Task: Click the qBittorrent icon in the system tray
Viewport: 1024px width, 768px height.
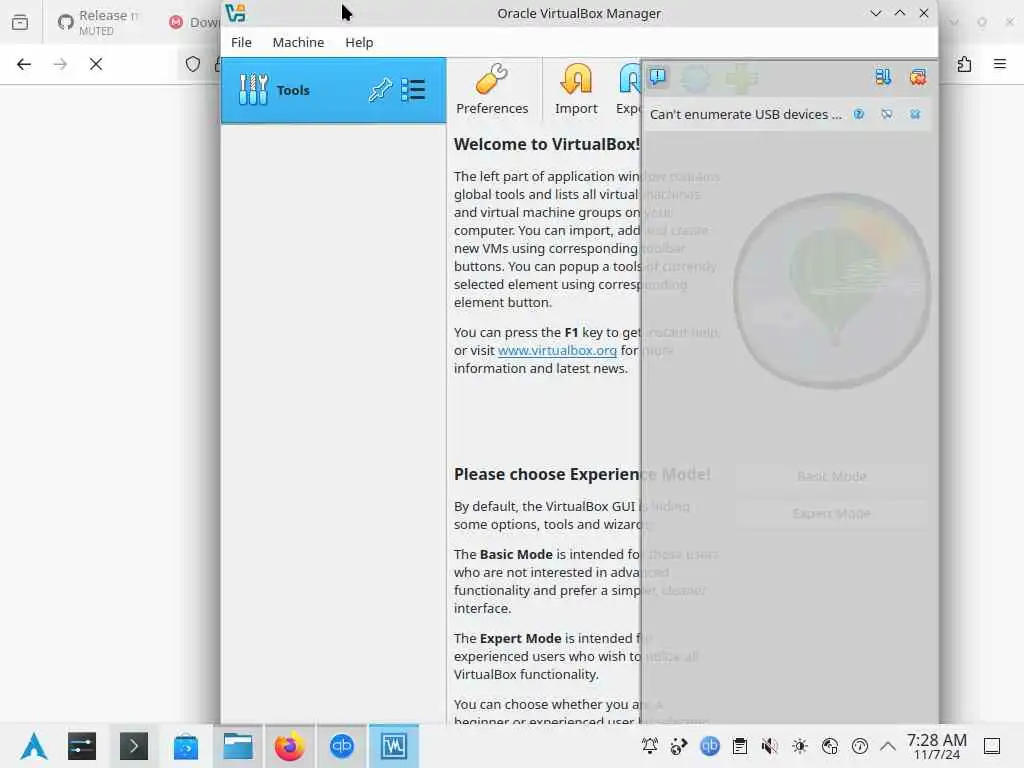Action: [710, 746]
